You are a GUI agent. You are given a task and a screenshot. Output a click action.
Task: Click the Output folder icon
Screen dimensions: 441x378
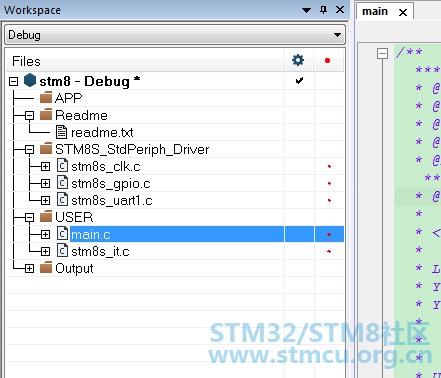point(46,267)
